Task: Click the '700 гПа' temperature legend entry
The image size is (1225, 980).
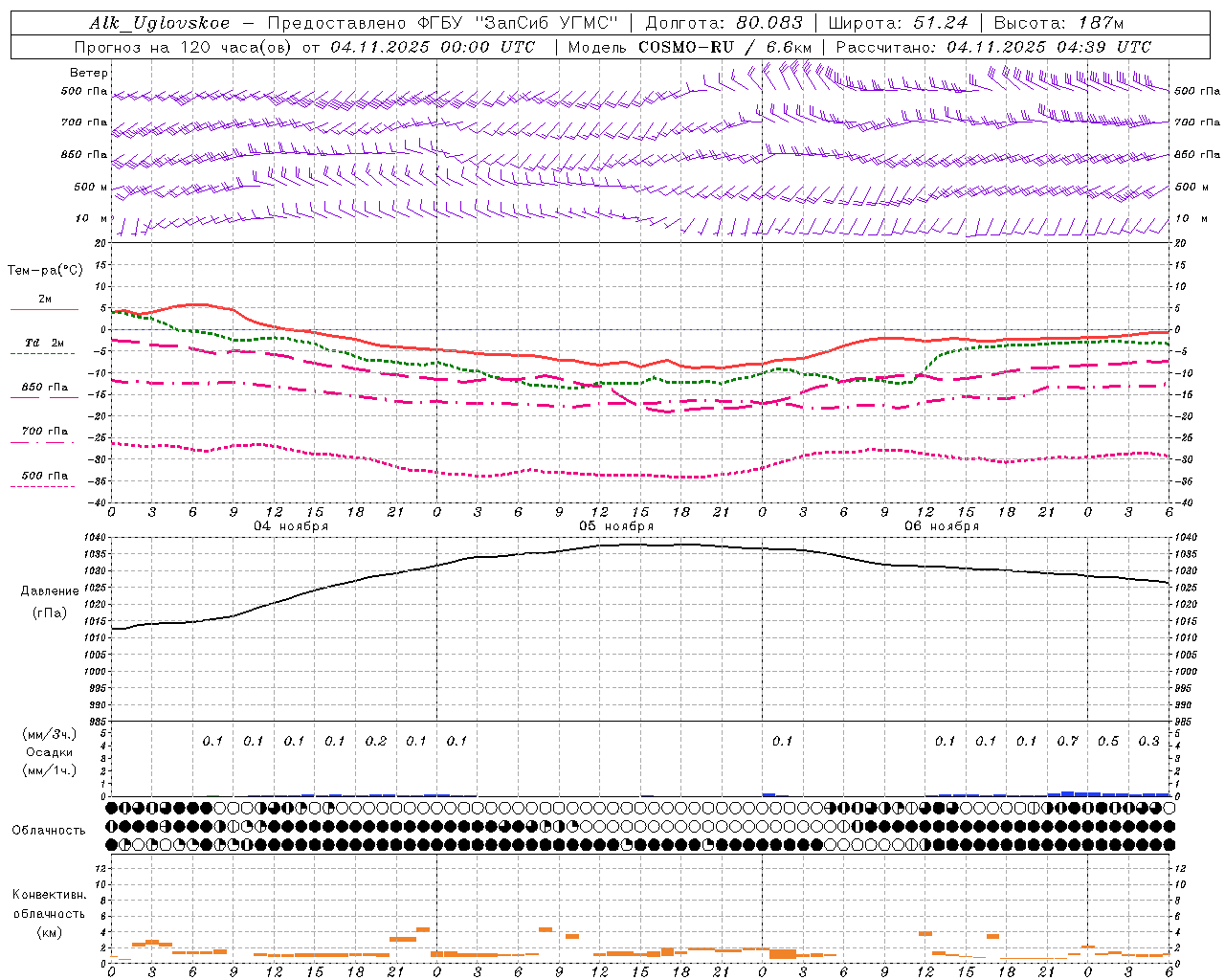Action: (x=45, y=431)
